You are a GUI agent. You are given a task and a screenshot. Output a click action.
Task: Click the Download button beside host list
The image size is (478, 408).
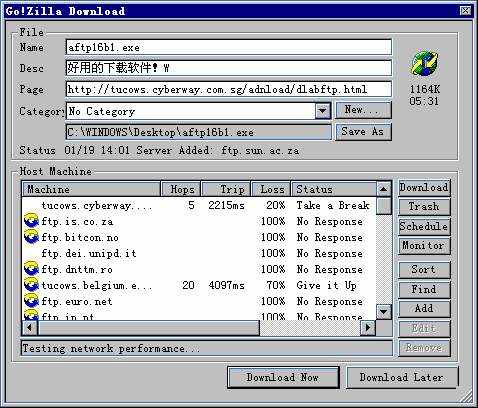424,188
